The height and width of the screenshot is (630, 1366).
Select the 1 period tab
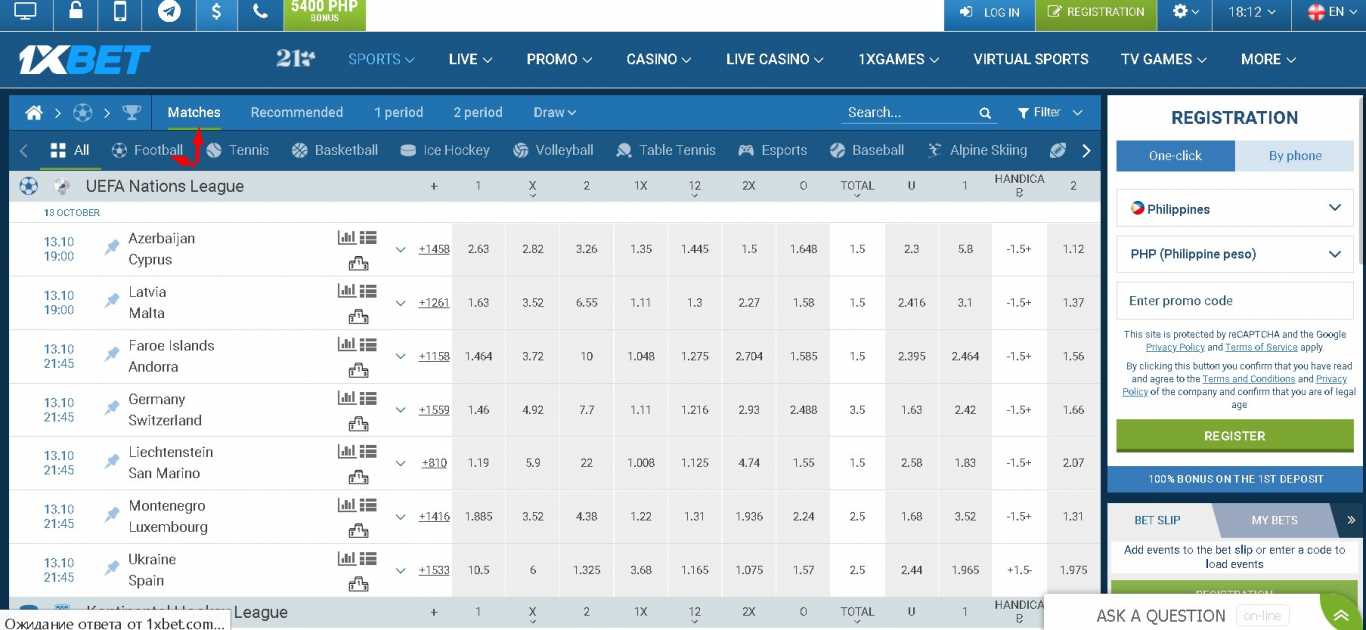click(x=399, y=112)
